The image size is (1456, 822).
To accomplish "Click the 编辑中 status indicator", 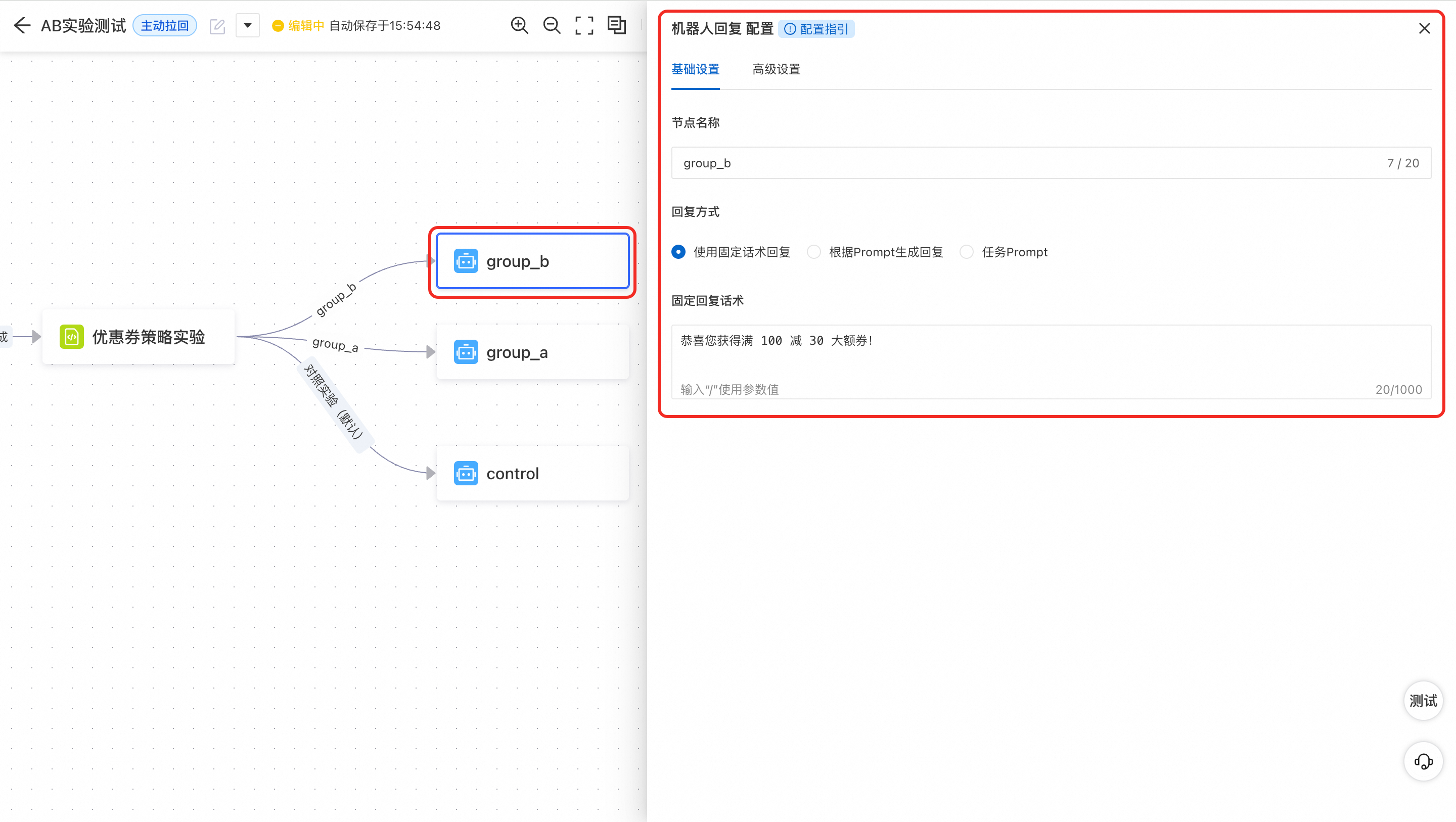I will point(298,25).
